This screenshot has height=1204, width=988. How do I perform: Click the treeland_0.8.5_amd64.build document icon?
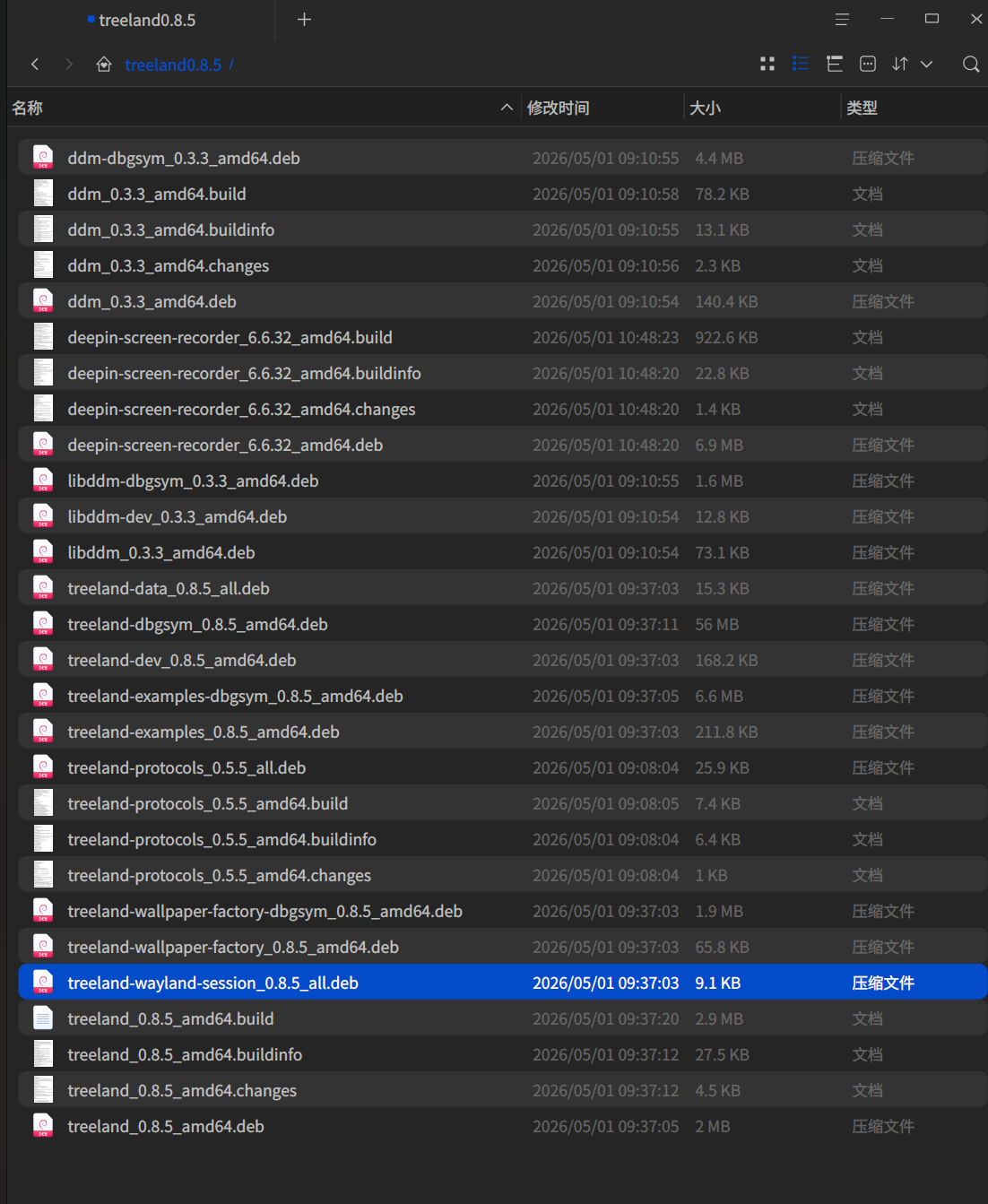[43, 1018]
